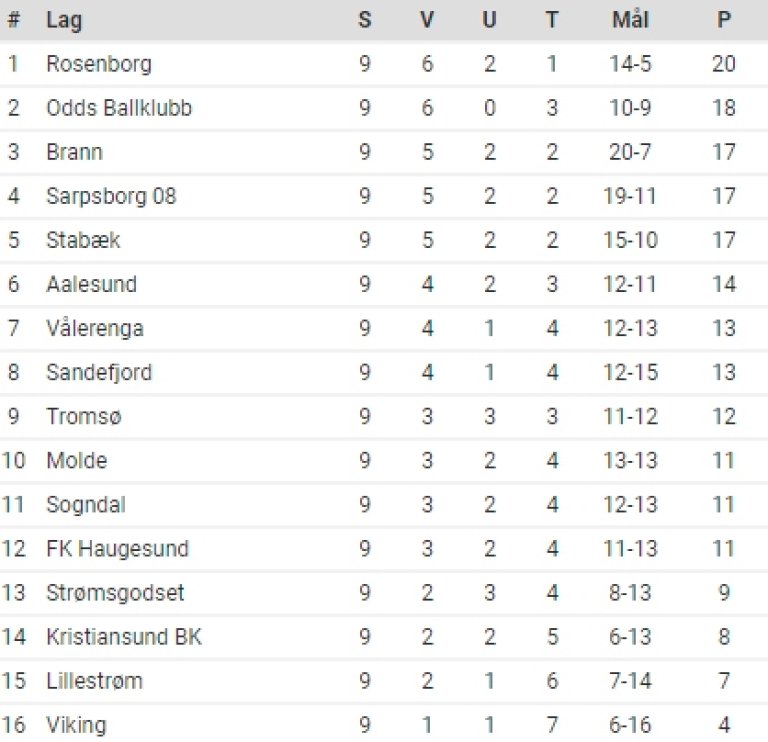Screen dimensions: 768x742
Task: Click the Tromsø team name
Action: [x=80, y=416]
